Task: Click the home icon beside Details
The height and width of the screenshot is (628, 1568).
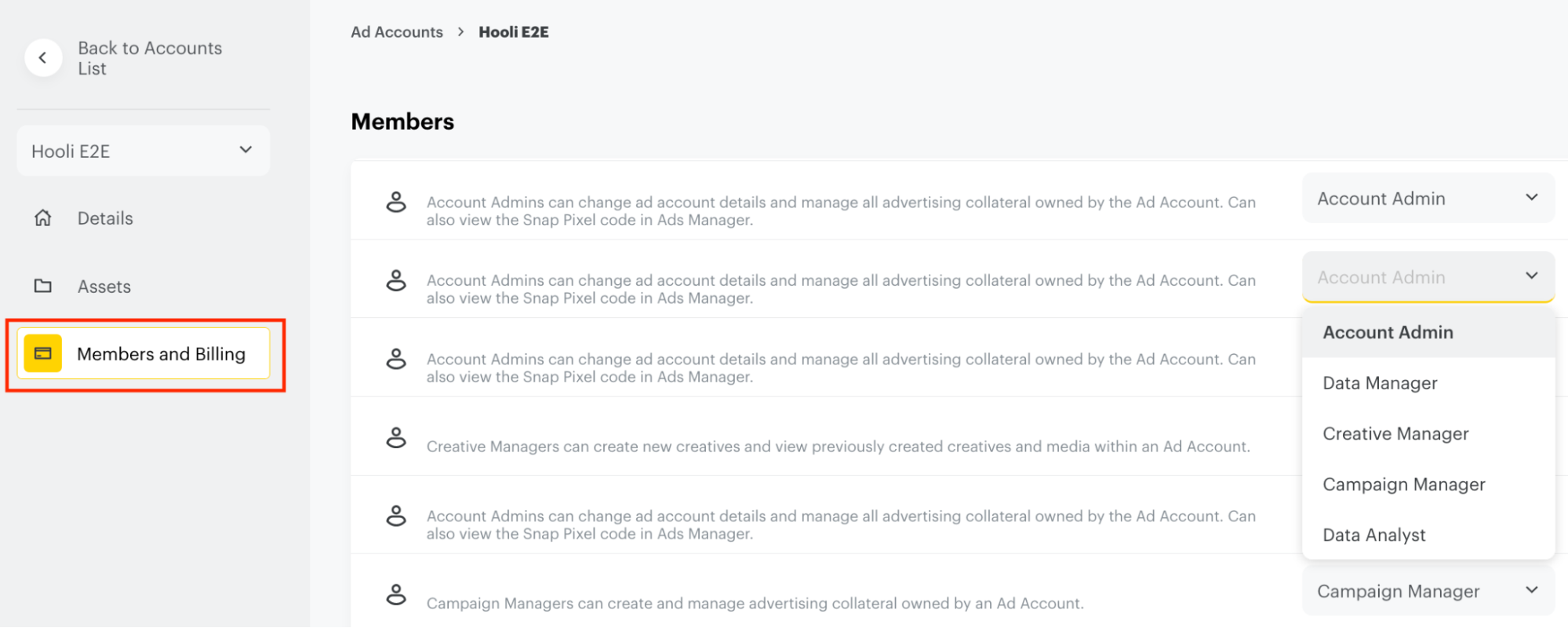Action: [x=43, y=218]
